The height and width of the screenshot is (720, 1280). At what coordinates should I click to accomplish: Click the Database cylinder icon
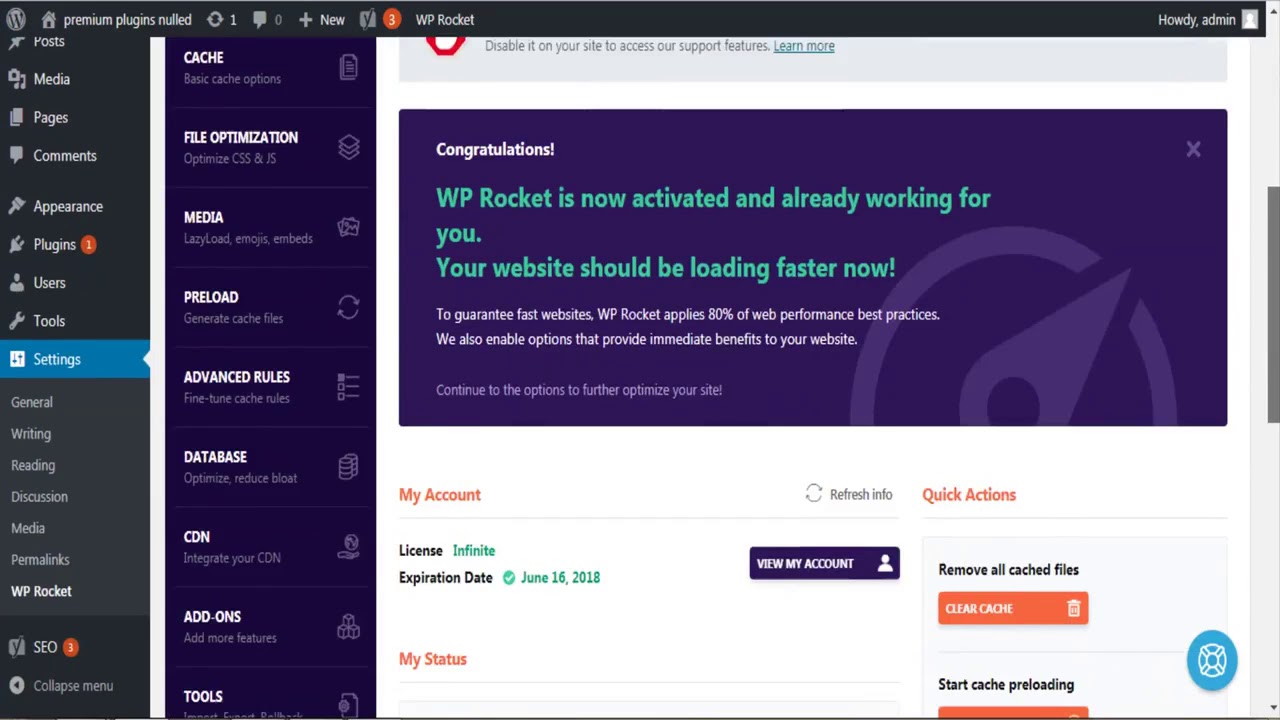coord(348,467)
